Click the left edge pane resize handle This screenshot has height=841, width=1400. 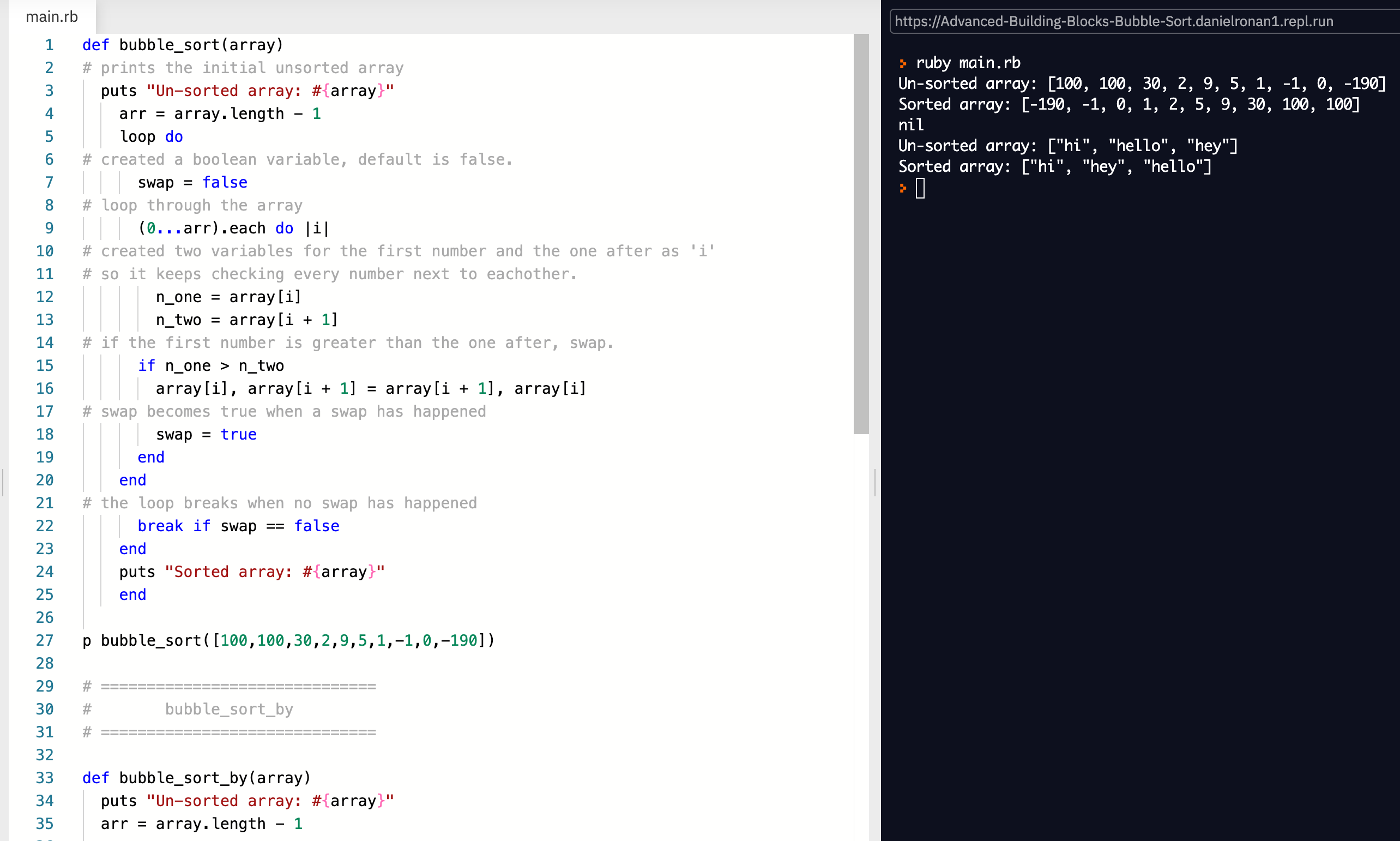point(3,482)
